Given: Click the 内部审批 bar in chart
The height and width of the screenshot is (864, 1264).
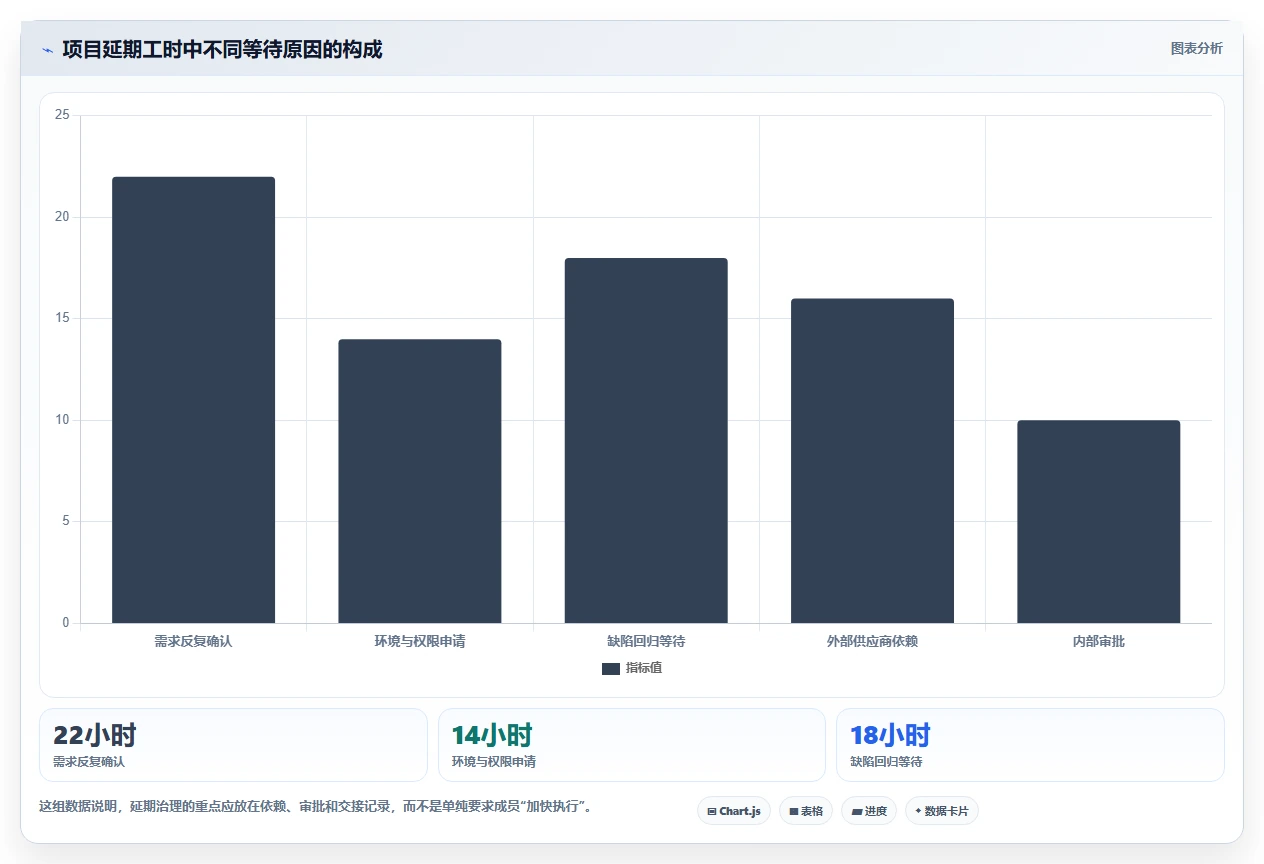Looking at the screenshot, I should pyautogui.click(x=1099, y=522).
